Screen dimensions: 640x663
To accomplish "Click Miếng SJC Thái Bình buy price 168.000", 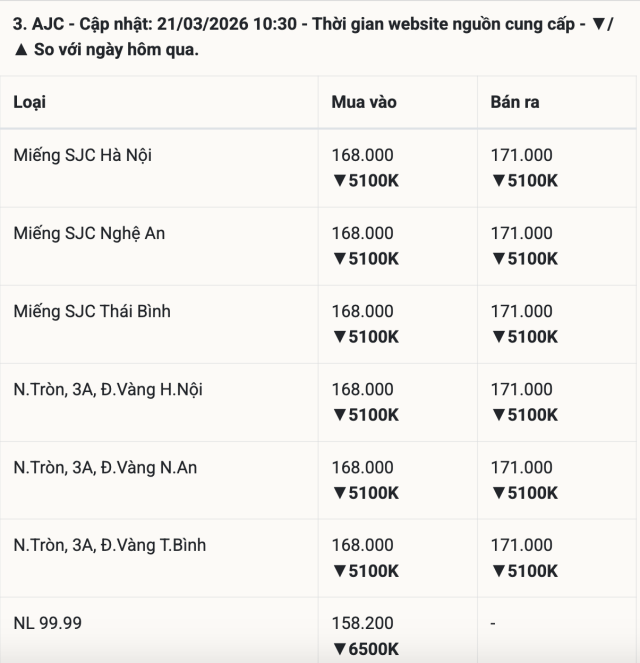I will click(x=362, y=311).
